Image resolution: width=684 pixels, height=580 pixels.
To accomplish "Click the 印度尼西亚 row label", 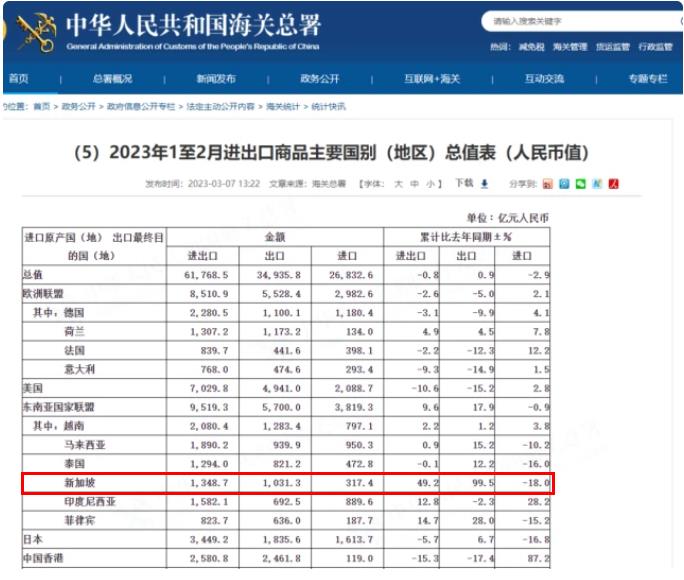I will [x=90, y=502].
